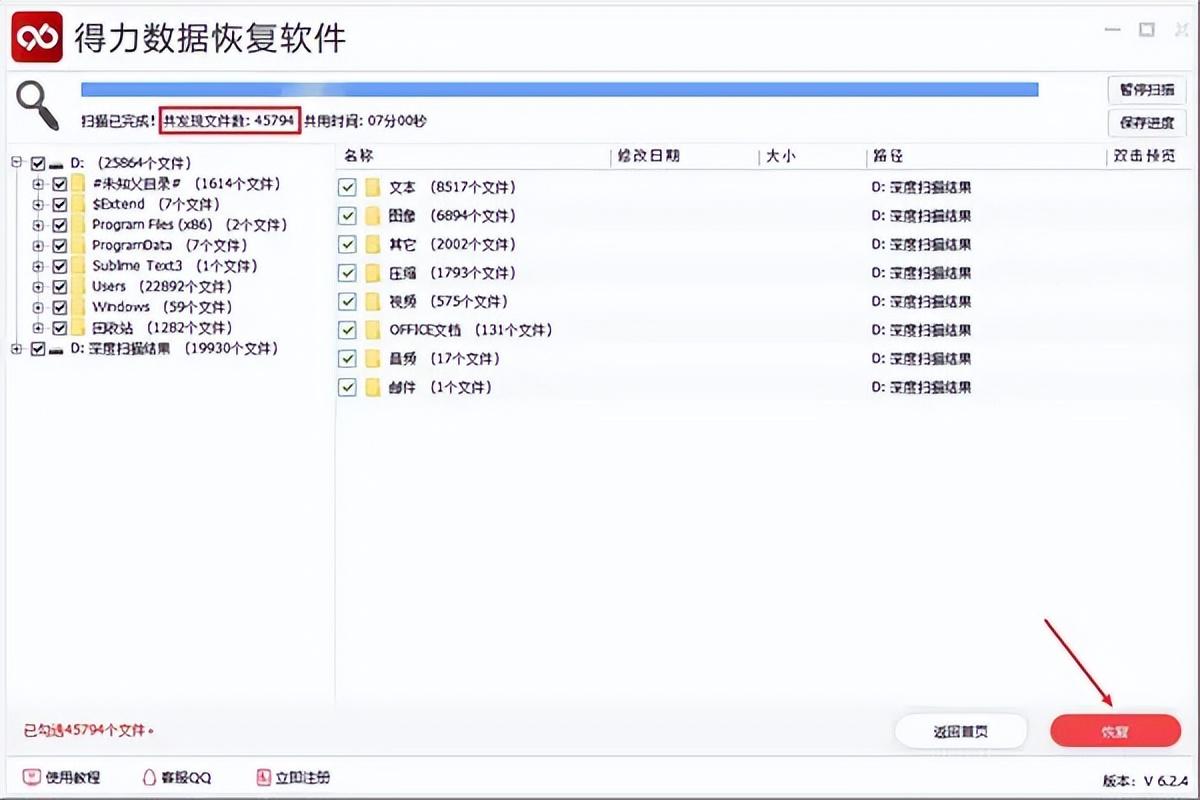This screenshot has height=800, width=1200.
Task: Expand the $Extend tree node
Action: 38,204
